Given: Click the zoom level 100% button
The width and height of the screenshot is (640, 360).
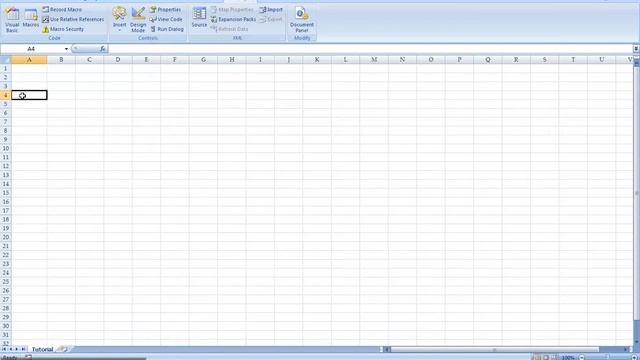Looking at the screenshot, I should [568, 358].
